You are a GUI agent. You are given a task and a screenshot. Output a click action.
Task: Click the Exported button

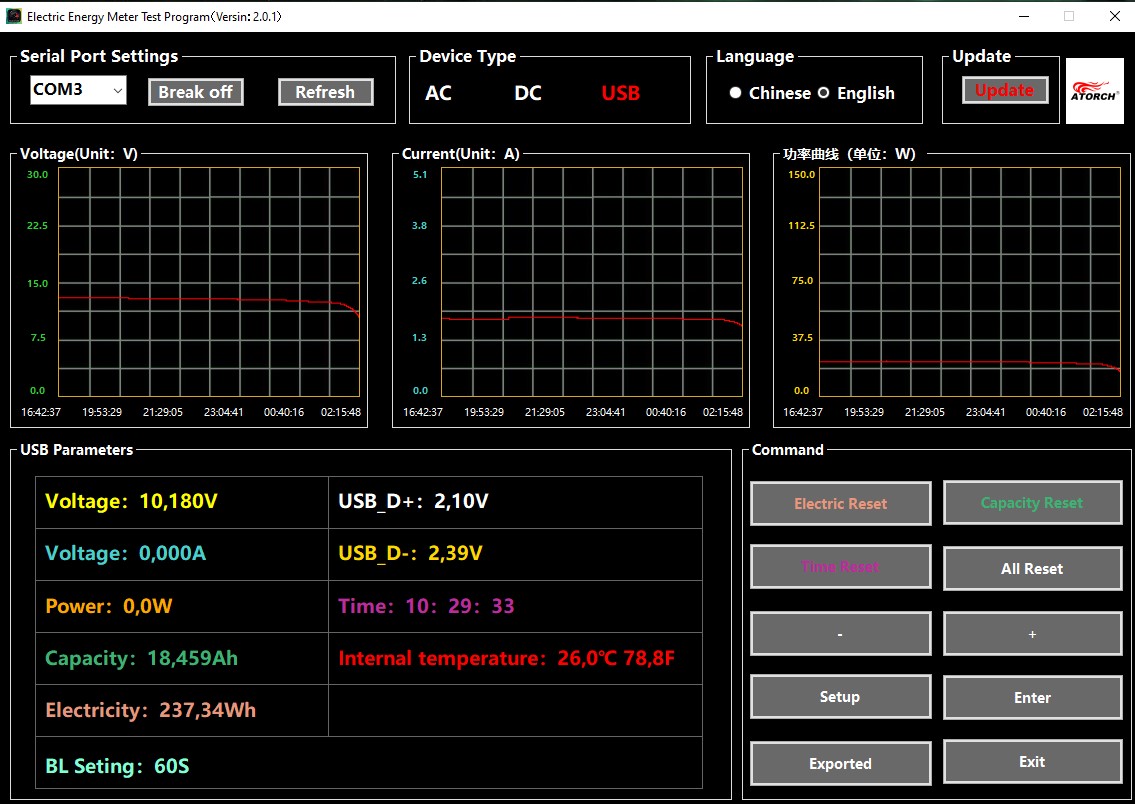[x=840, y=763]
